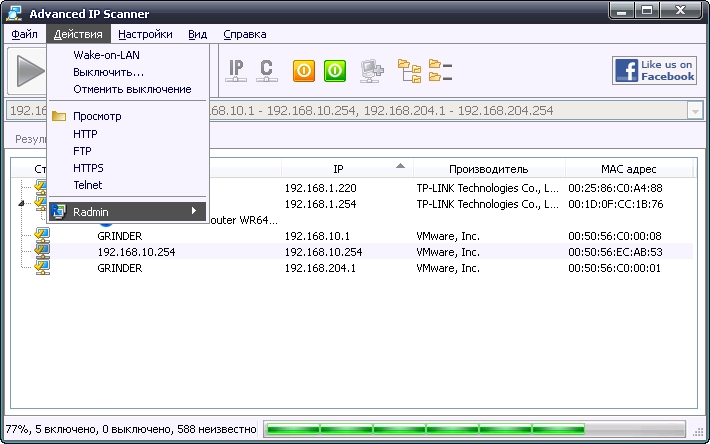The image size is (710, 444).
Task: Choose Wake-on-LAN from the menu
Action: pyautogui.click(x=127, y=55)
